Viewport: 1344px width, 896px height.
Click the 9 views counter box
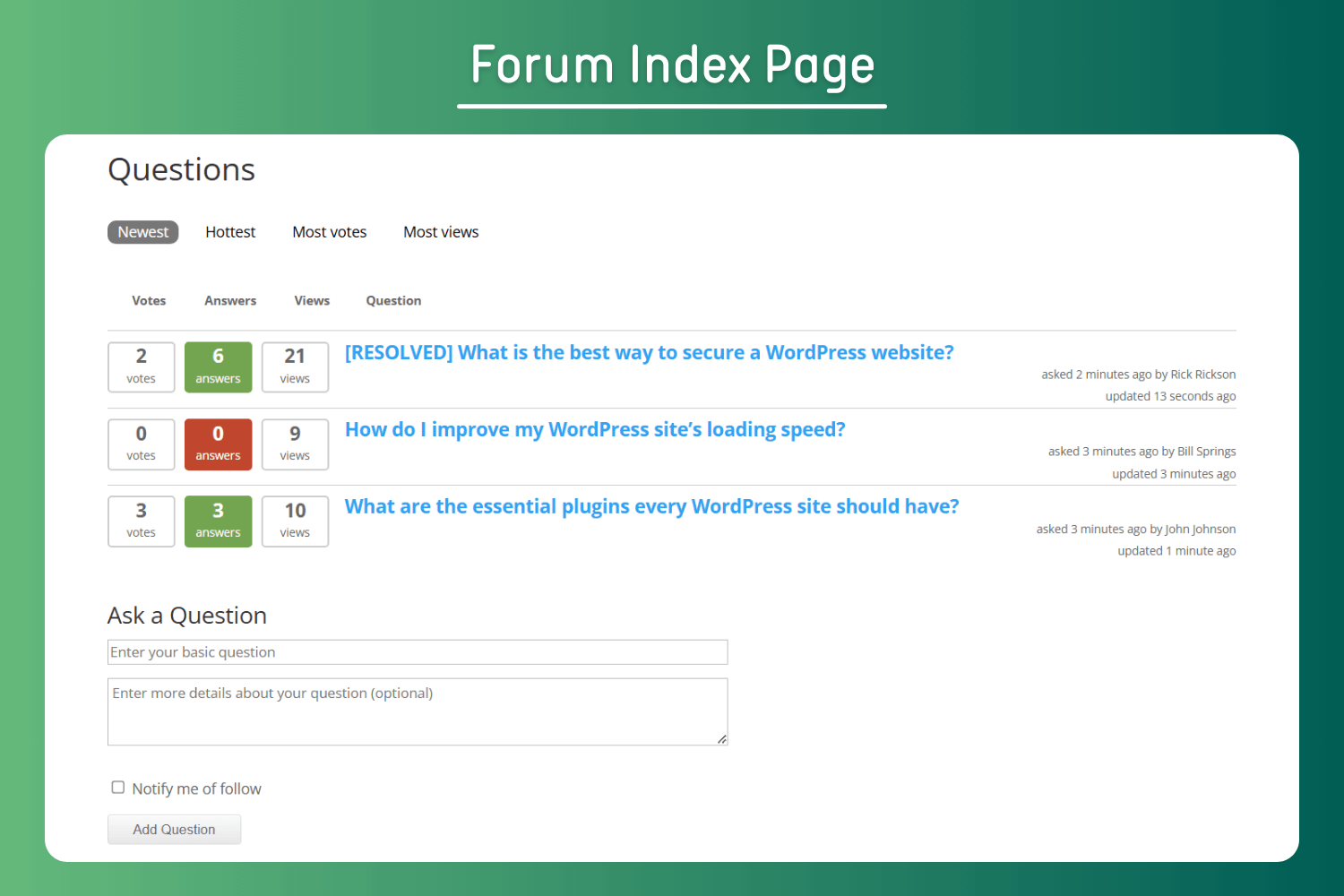tap(295, 444)
